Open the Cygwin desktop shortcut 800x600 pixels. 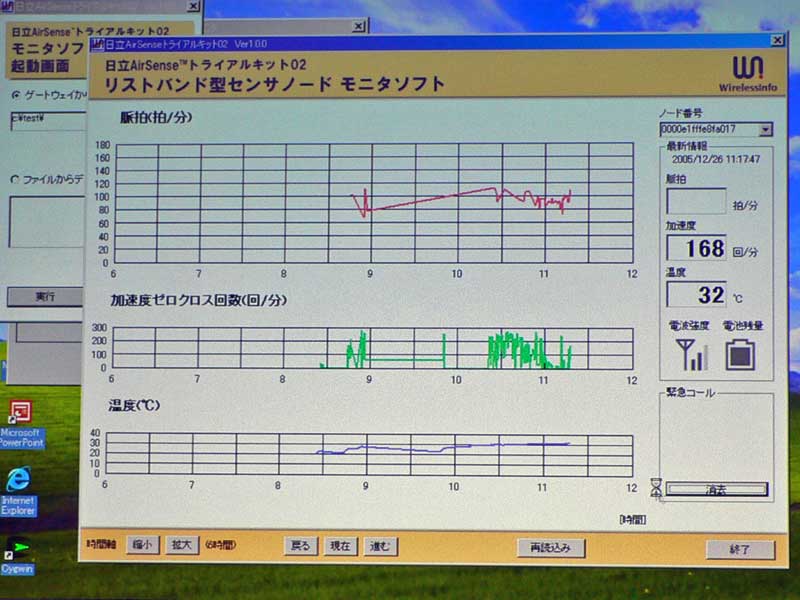[17, 557]
